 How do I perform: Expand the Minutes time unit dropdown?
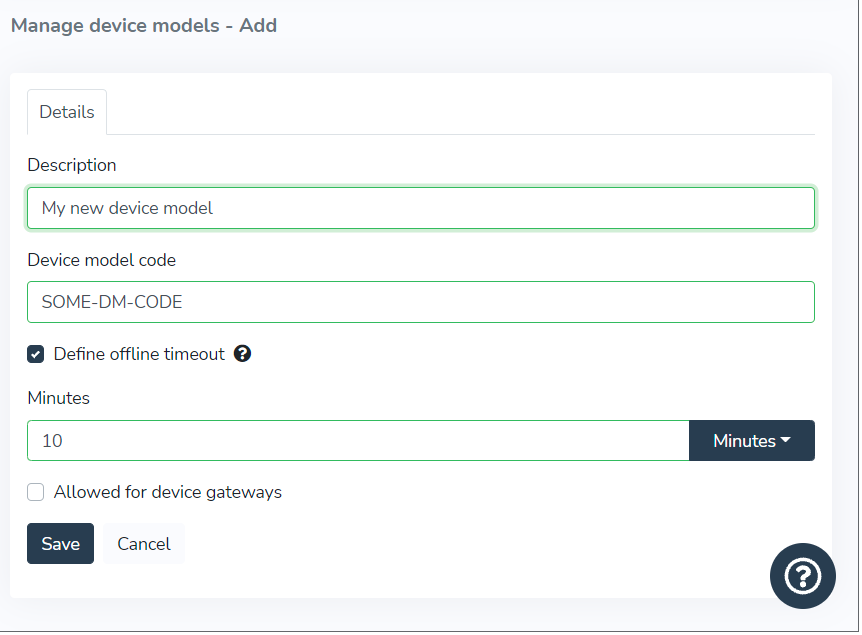coord(751,441)
